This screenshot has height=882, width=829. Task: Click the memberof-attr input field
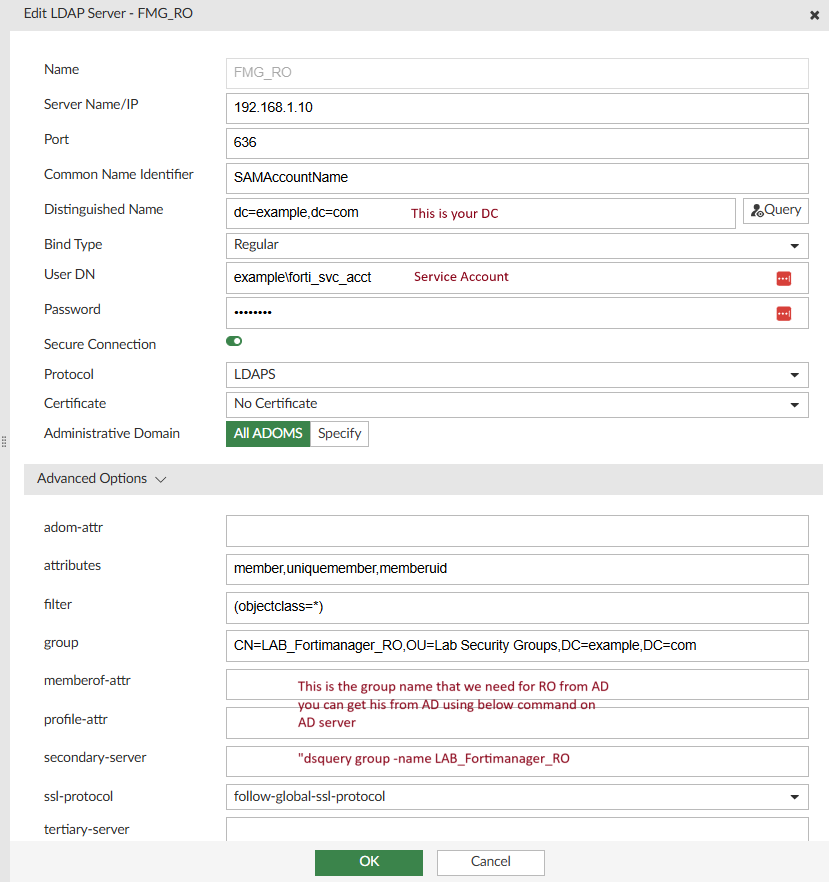coord(517,684)
